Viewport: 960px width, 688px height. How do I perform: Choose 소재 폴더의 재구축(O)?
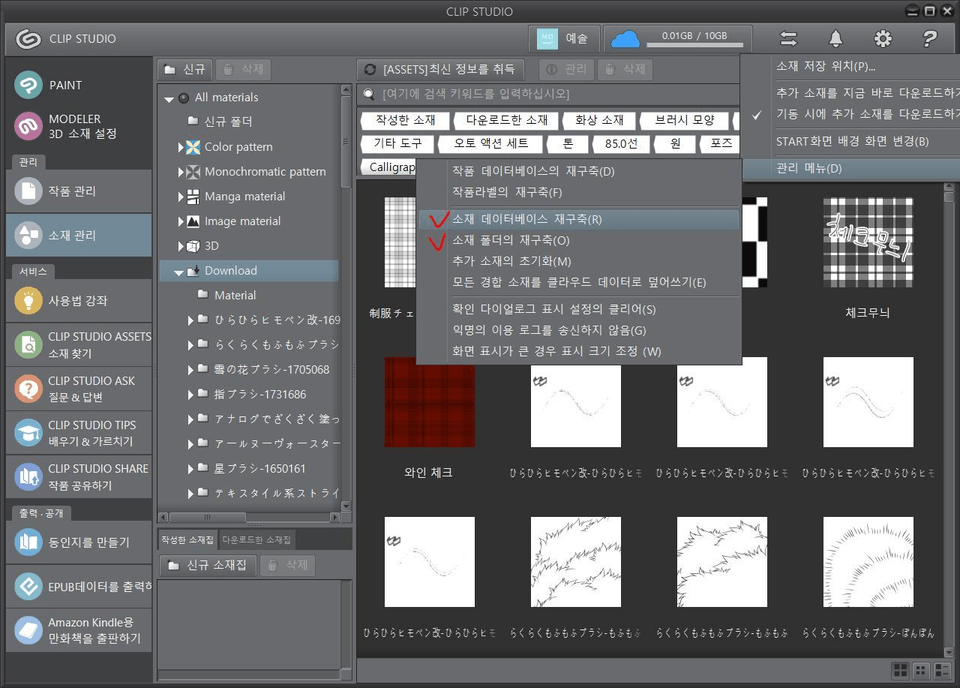click(579, 240)
